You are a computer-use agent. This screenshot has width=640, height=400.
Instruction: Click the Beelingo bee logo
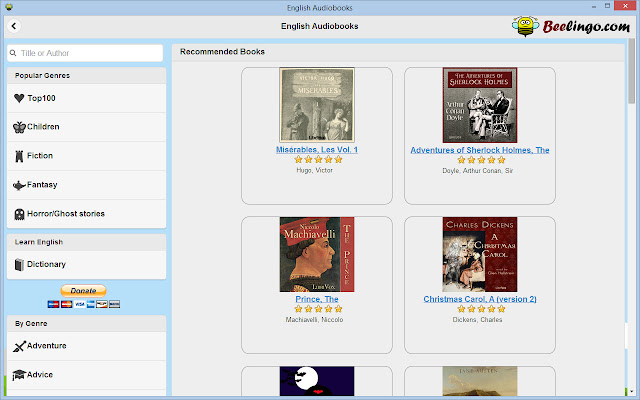(525, 27)
